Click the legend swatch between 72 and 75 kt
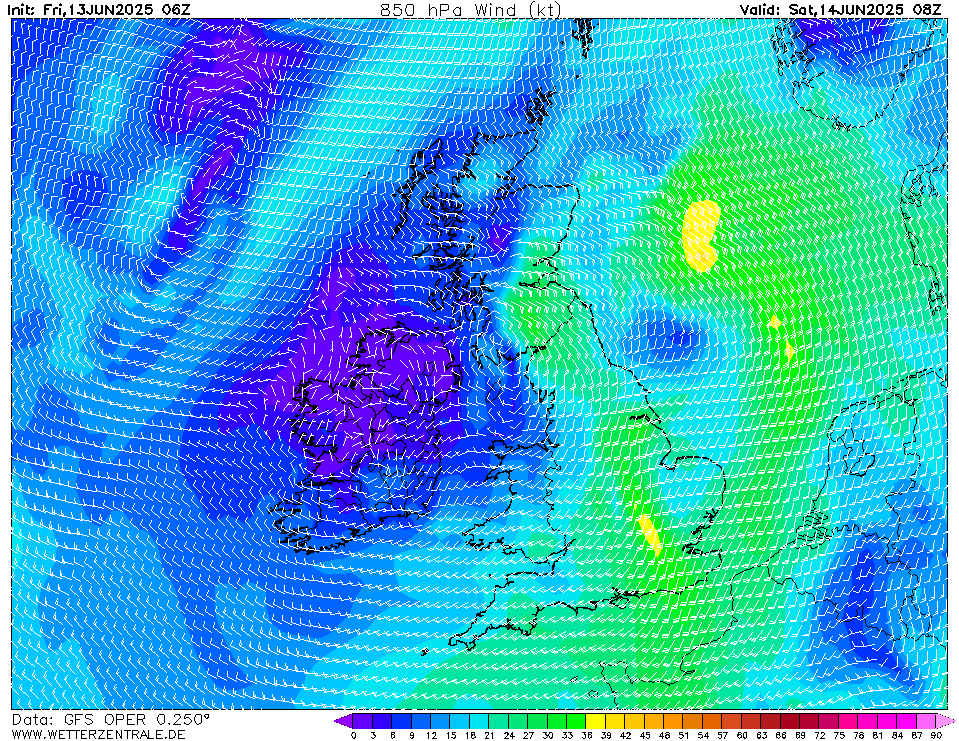This screenshot has height=741, width=959. click(829, 721)
